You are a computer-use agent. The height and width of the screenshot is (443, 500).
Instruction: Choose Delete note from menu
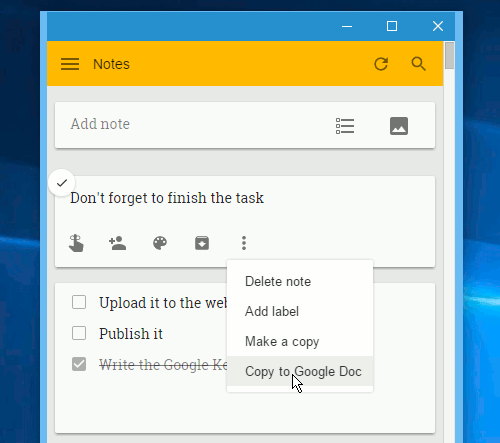[300, 282]
